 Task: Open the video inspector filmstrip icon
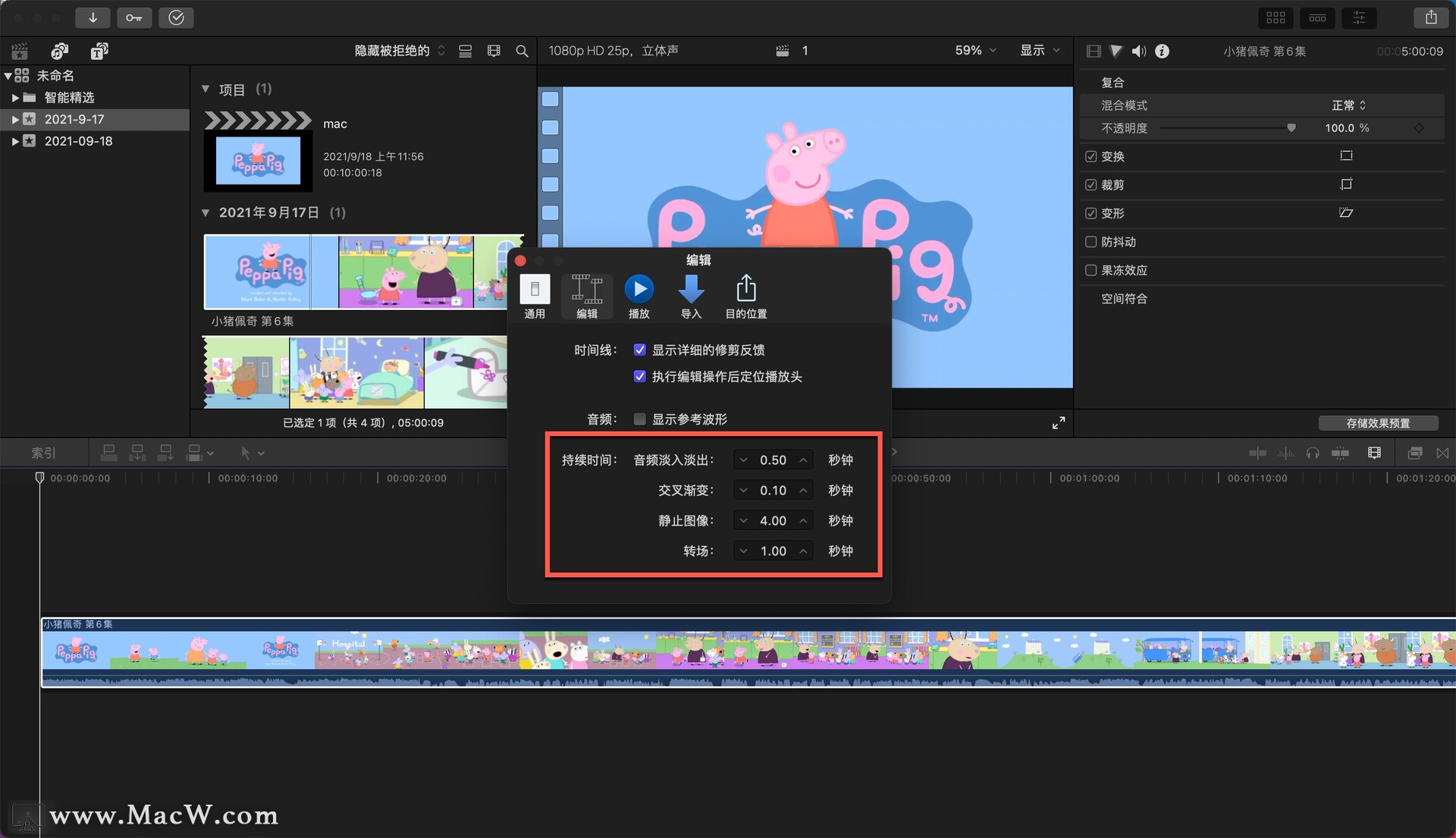click(x=1094, y=51)
